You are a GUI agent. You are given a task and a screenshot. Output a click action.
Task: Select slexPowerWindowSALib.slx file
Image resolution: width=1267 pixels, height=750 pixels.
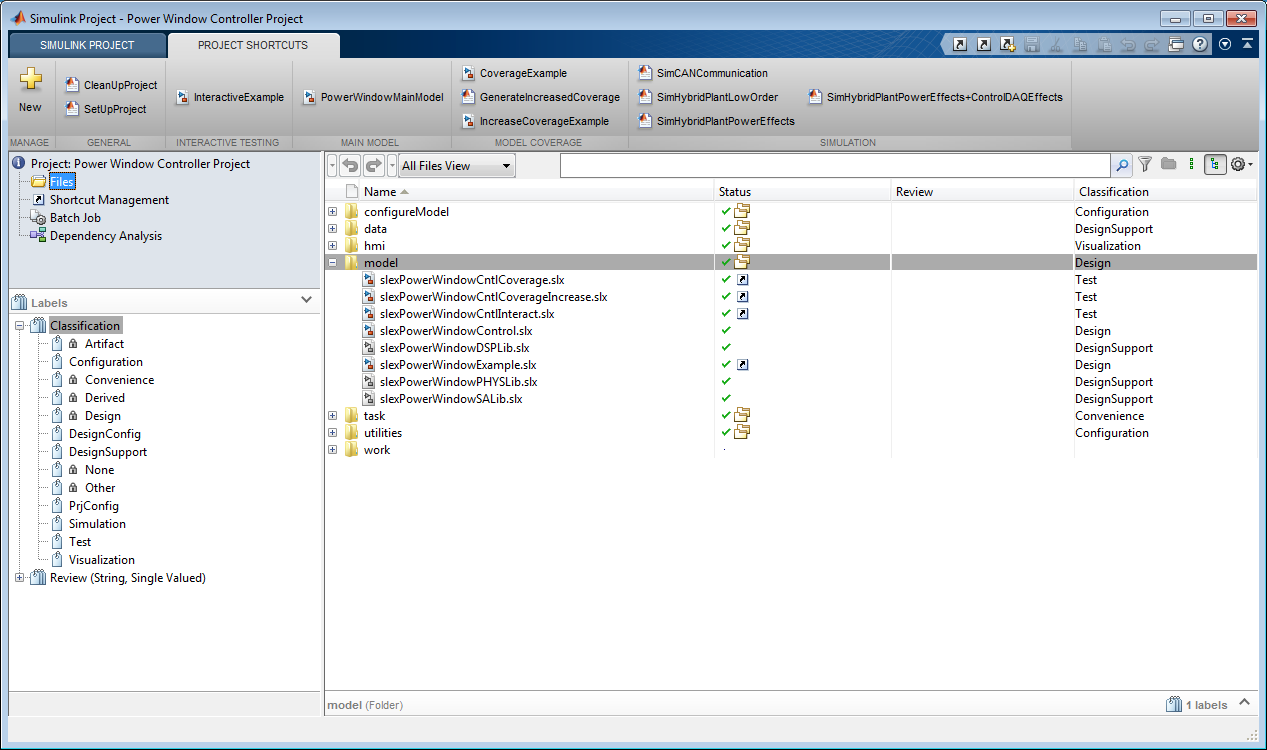451,399
